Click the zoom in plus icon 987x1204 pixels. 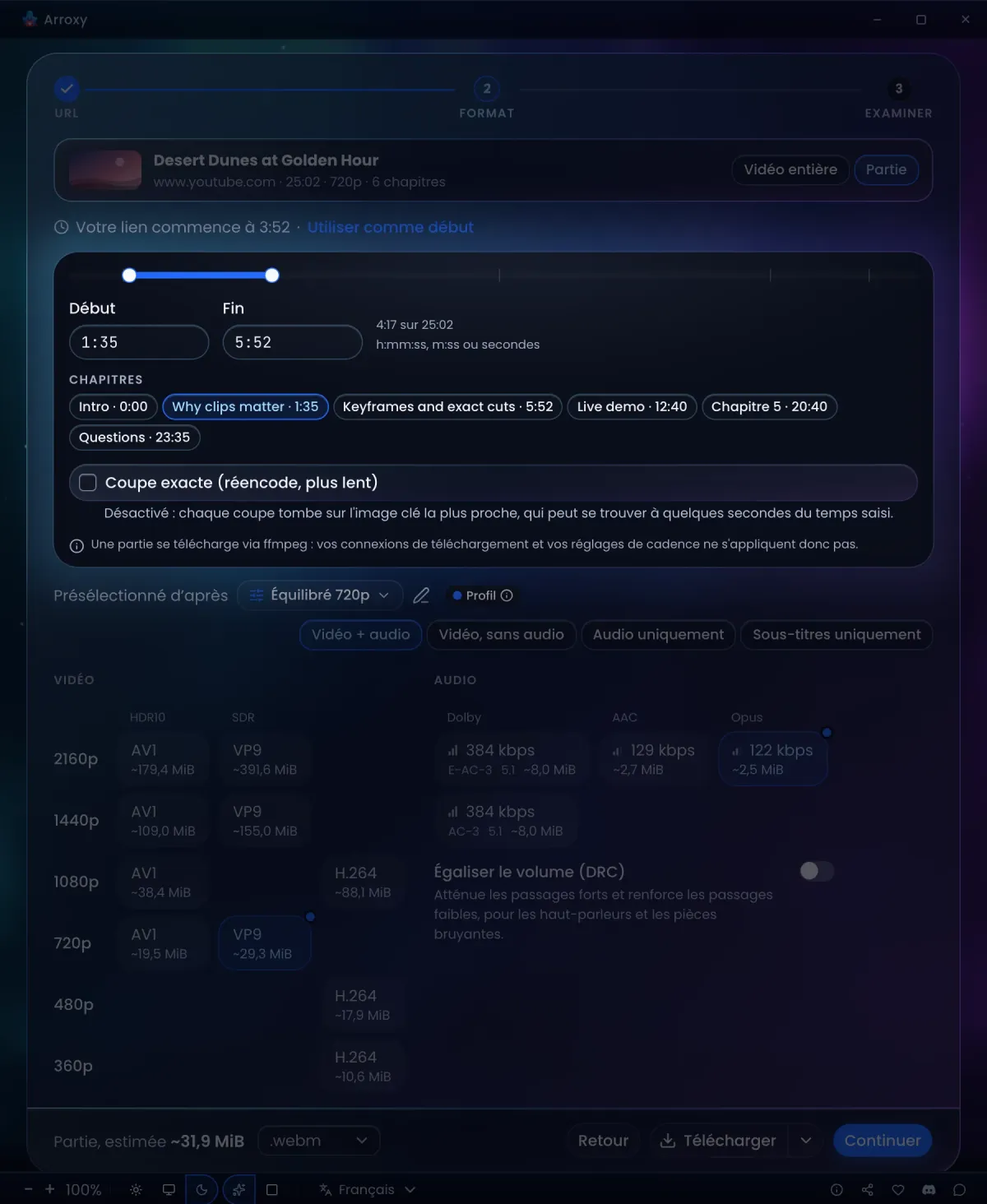(x=49, y=1189)
